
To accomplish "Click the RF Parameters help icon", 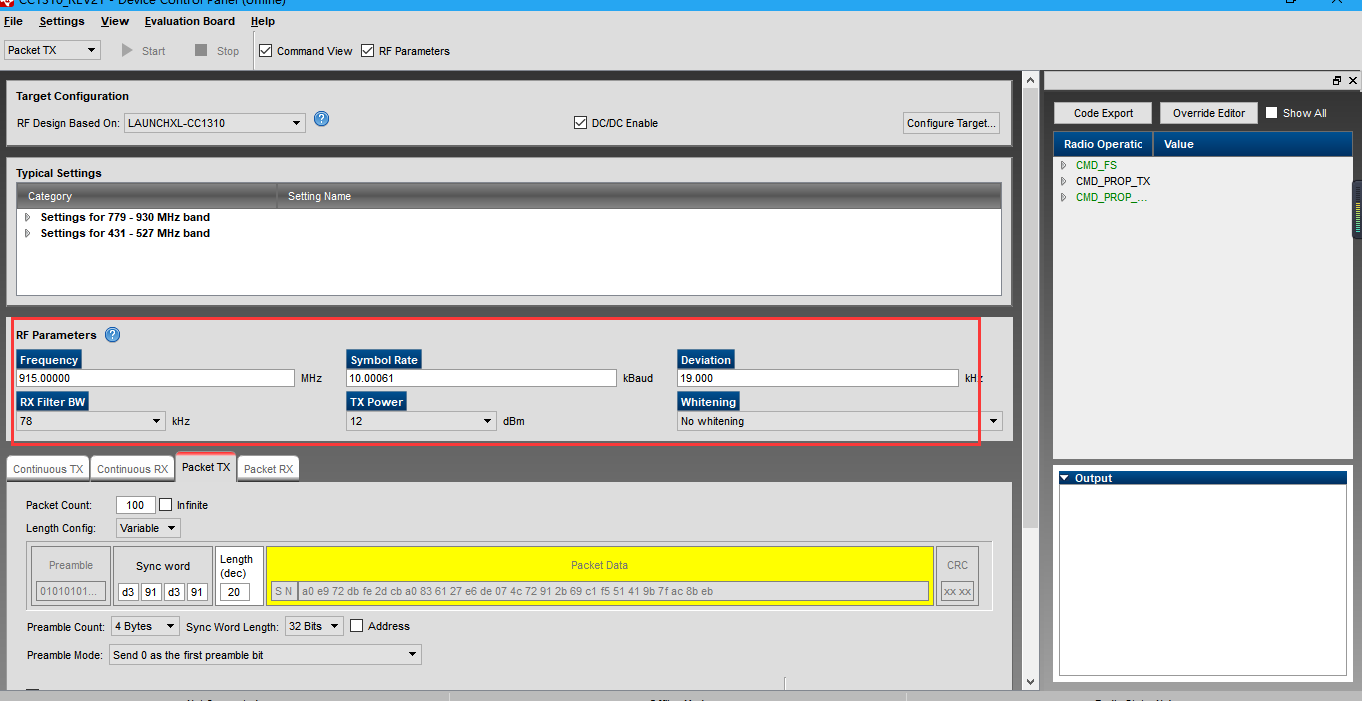I will point(112,335).
